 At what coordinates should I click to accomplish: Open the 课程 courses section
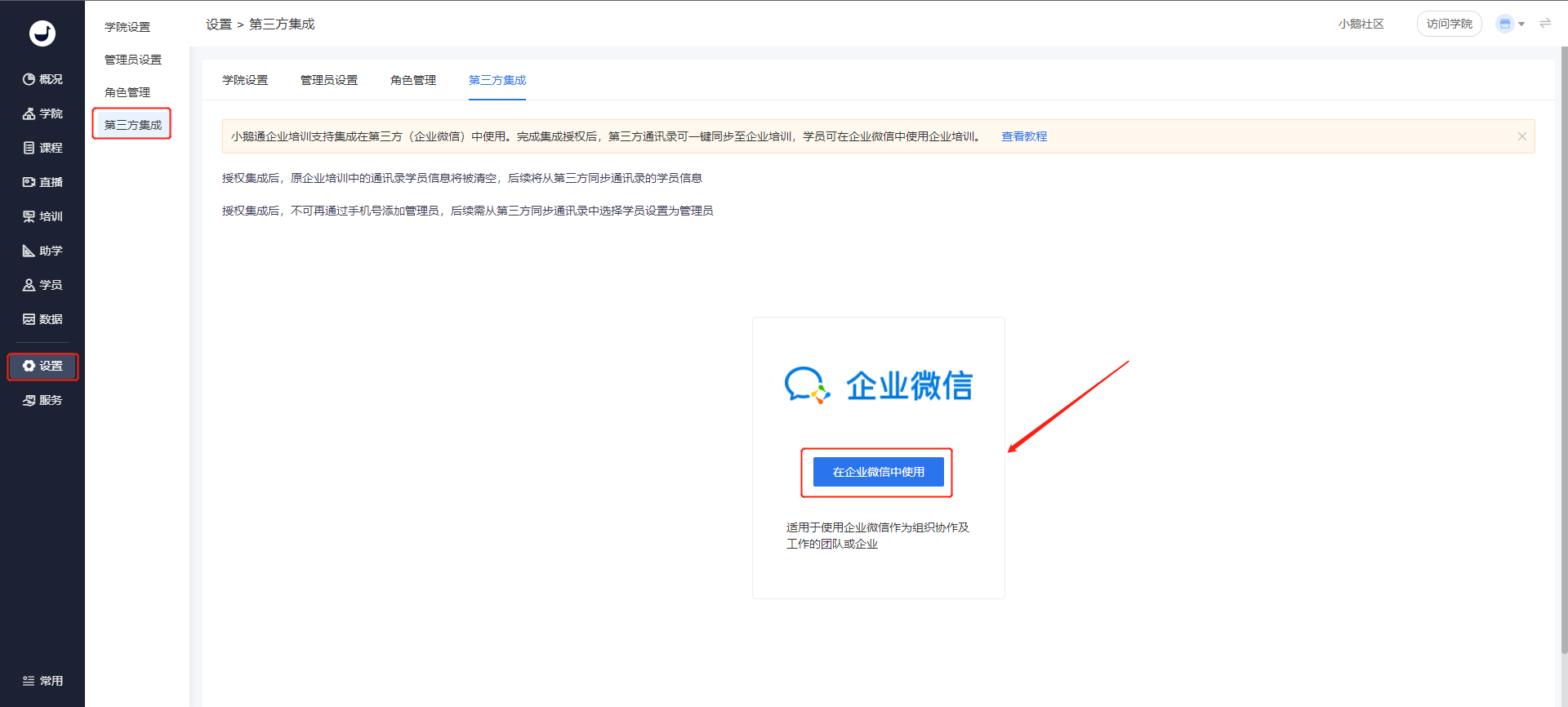pyautogui.click(x=42, y=148)
